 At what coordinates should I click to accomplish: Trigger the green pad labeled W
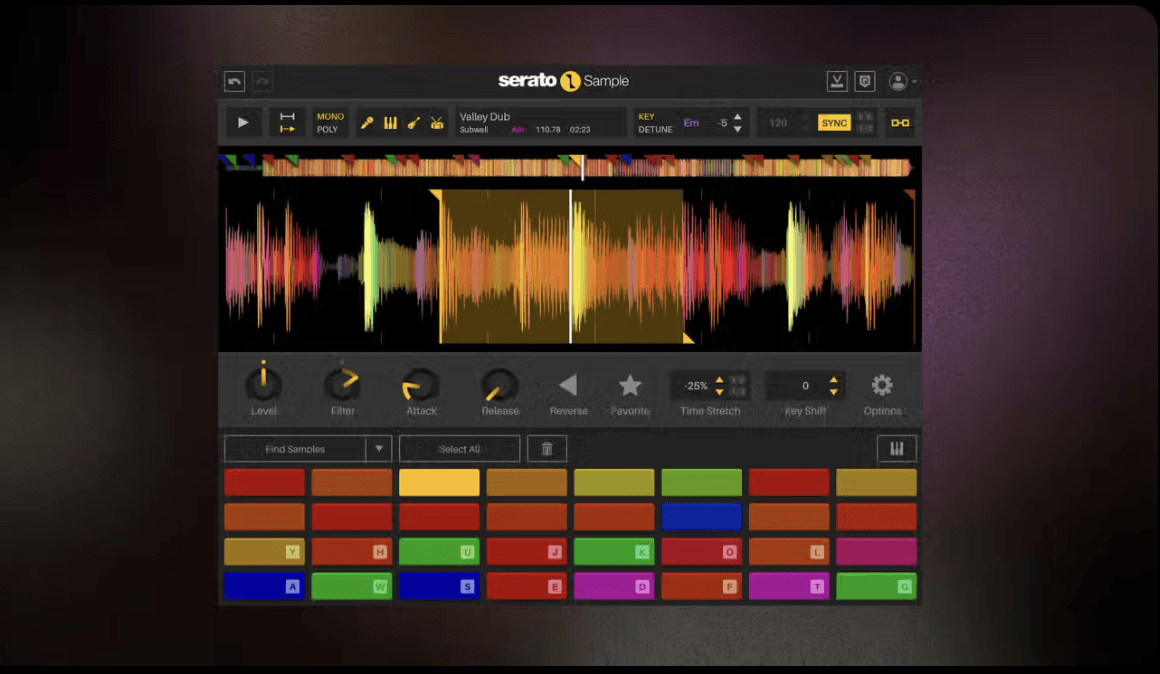point(351,587)
